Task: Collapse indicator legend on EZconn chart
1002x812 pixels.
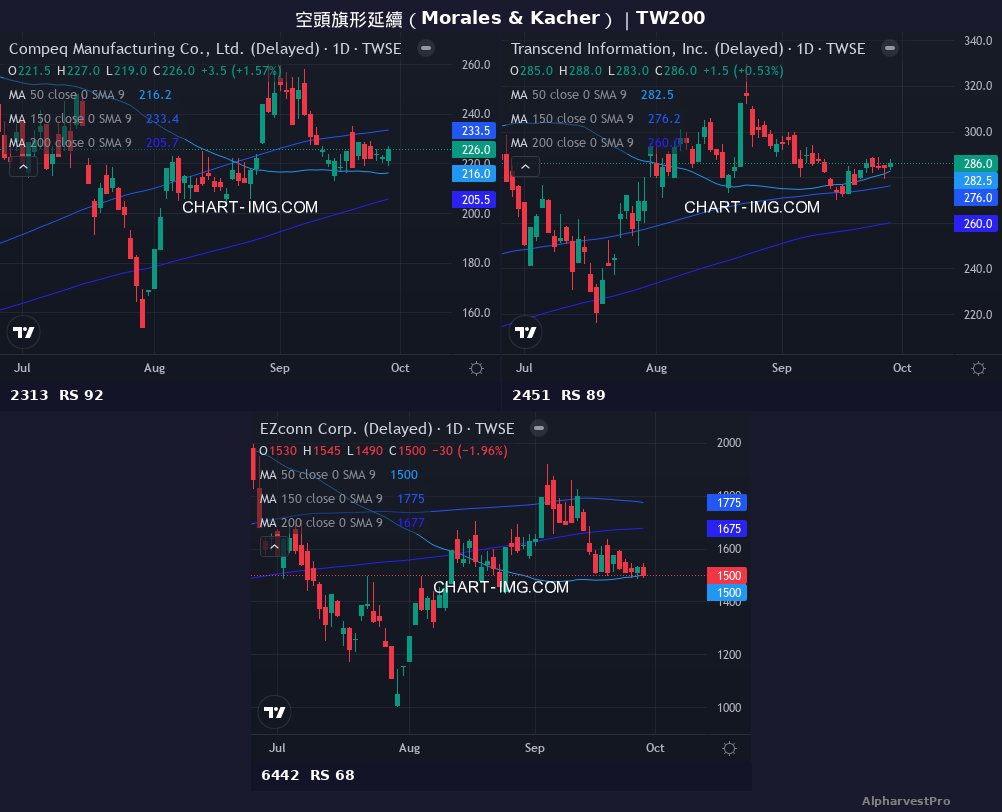Action: pos(274,547)
